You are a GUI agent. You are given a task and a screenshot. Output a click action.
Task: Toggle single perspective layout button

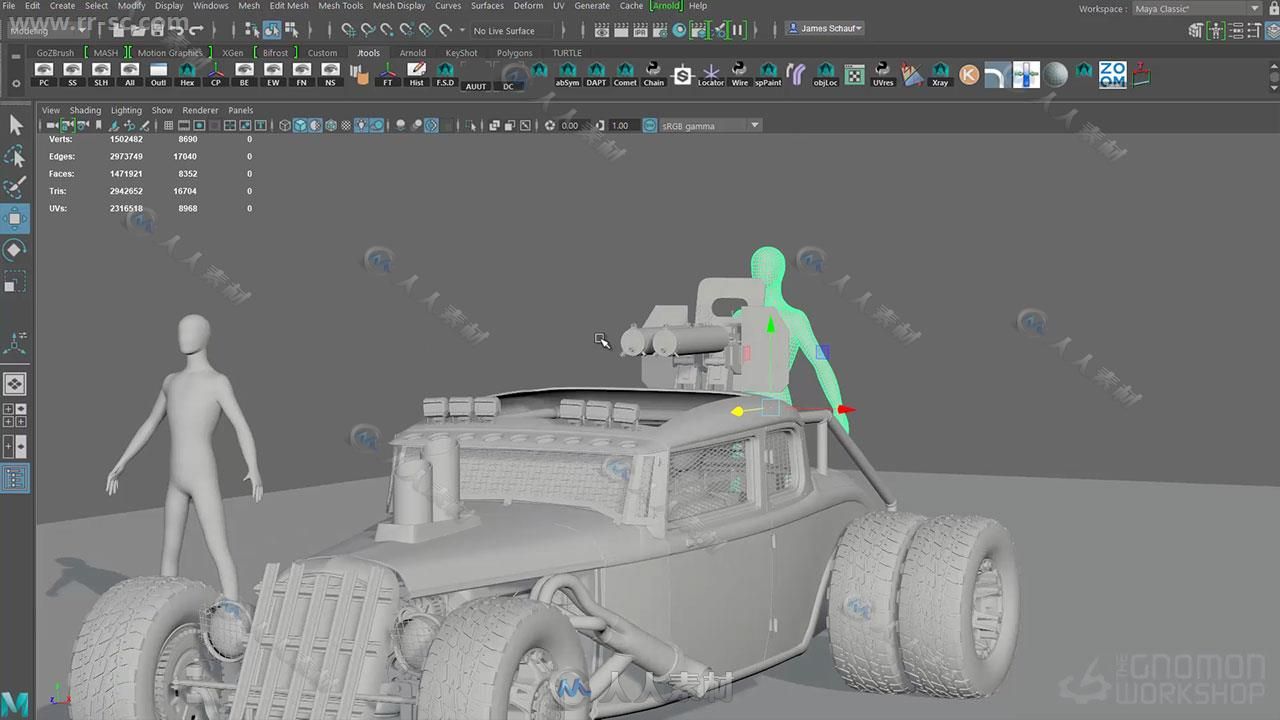(x=15, y=383)
